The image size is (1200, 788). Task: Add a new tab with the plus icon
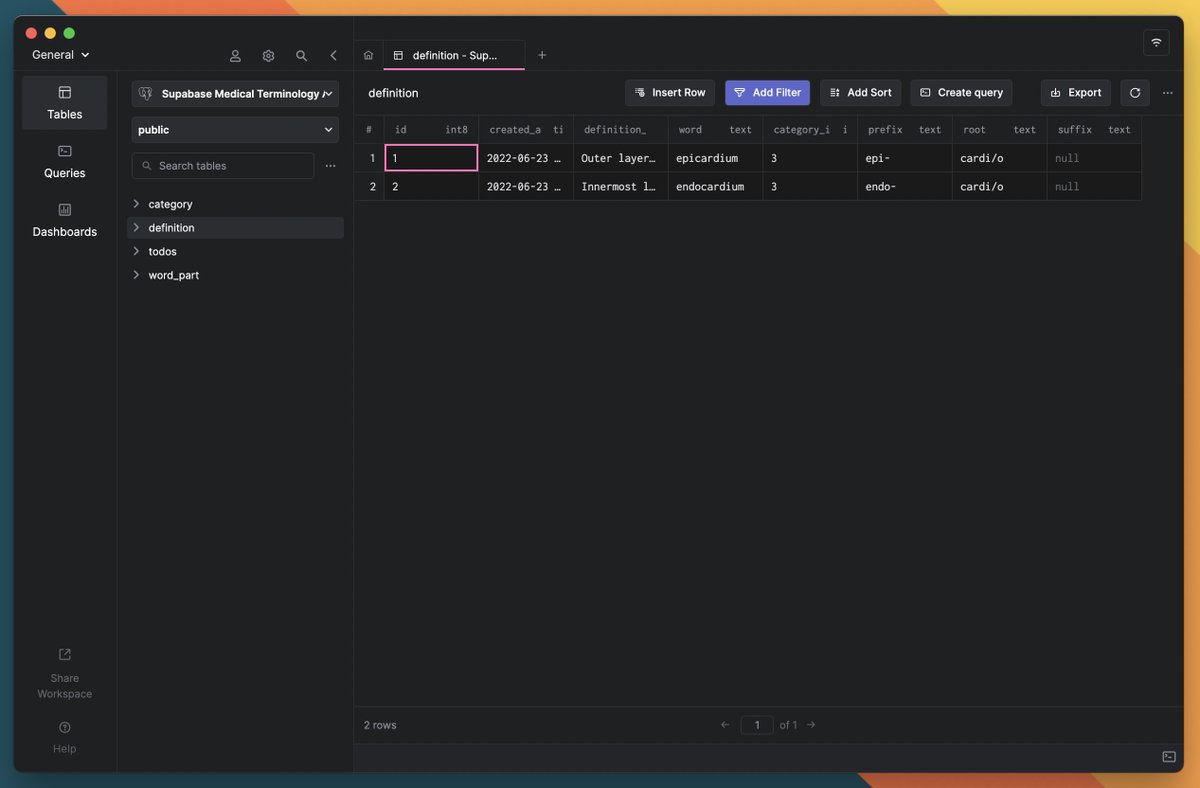[x=542, y=55]
